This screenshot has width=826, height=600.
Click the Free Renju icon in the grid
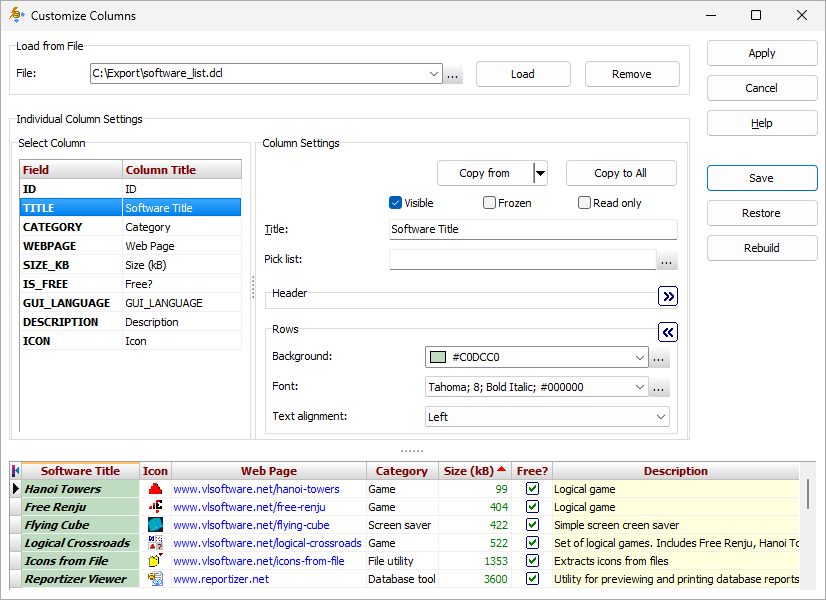point(155,507)
